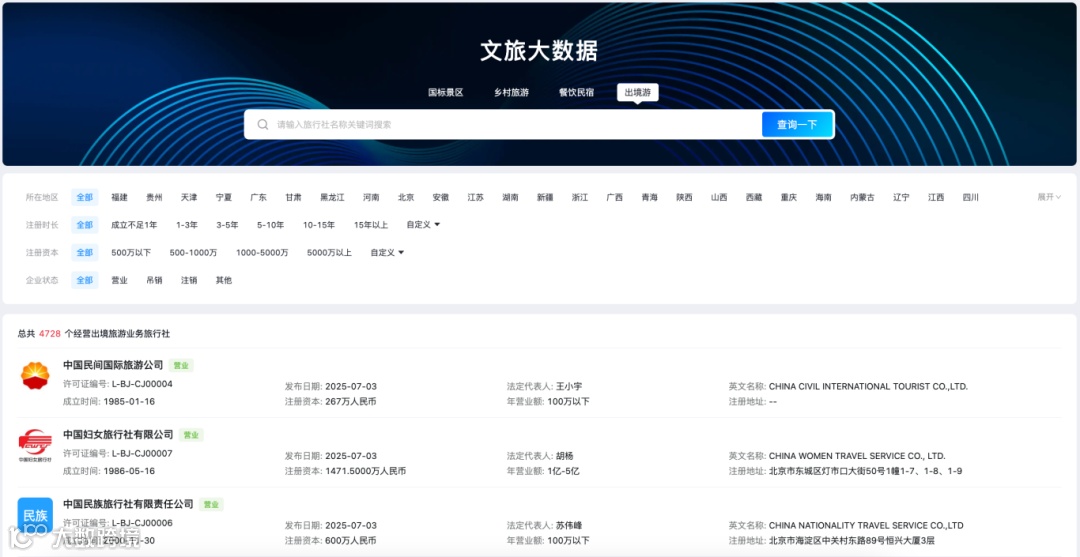Viewport: 1080px width, 557px height.
Task: Filter region by 湖南
Action: tap(510, 197)
